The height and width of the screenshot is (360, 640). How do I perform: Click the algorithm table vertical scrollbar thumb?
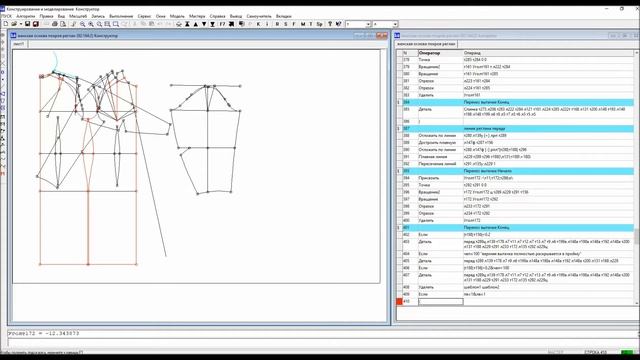tap(636, 236)
